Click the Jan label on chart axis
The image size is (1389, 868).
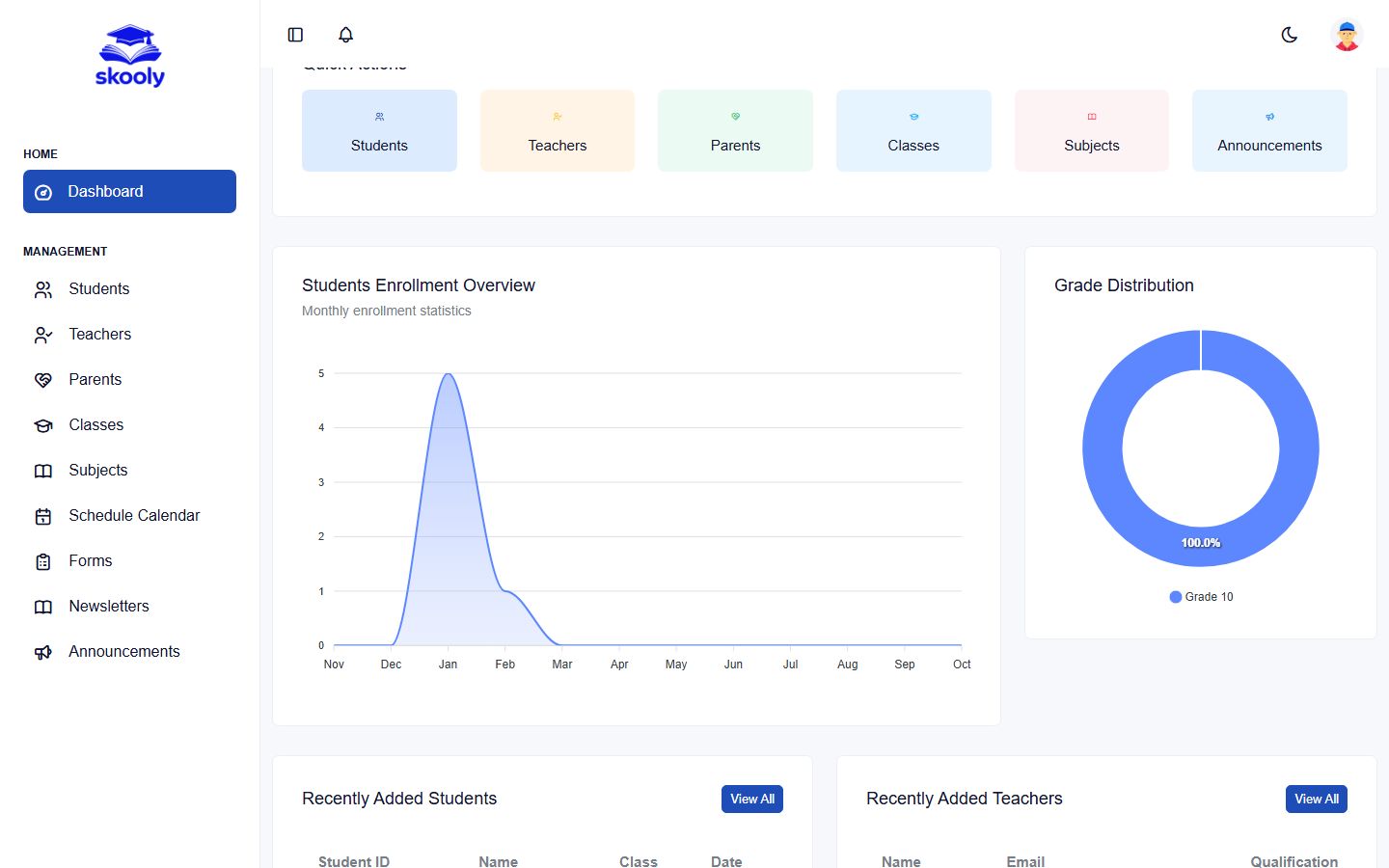(x=449, y=665)
